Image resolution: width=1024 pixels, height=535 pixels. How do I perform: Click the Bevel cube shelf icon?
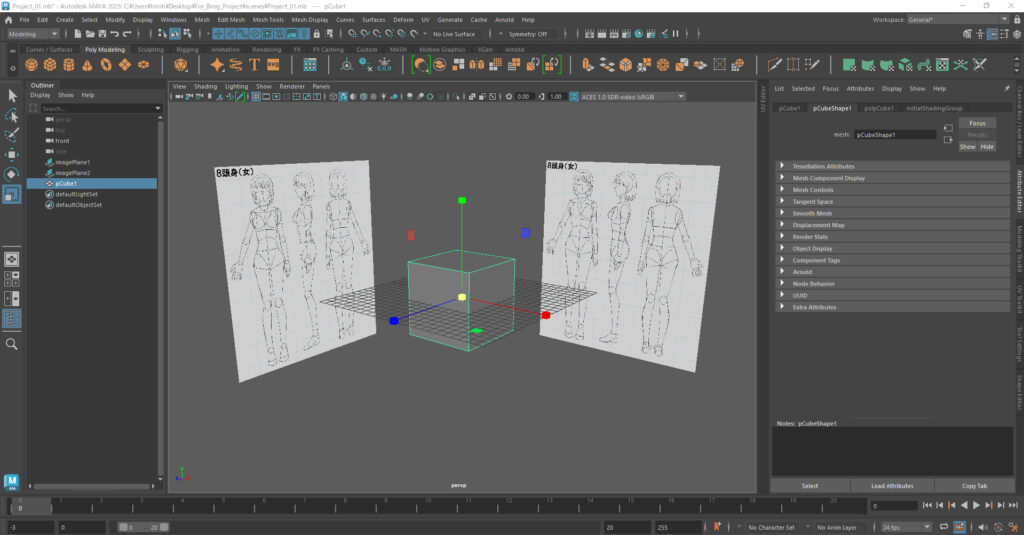(626, 65)
